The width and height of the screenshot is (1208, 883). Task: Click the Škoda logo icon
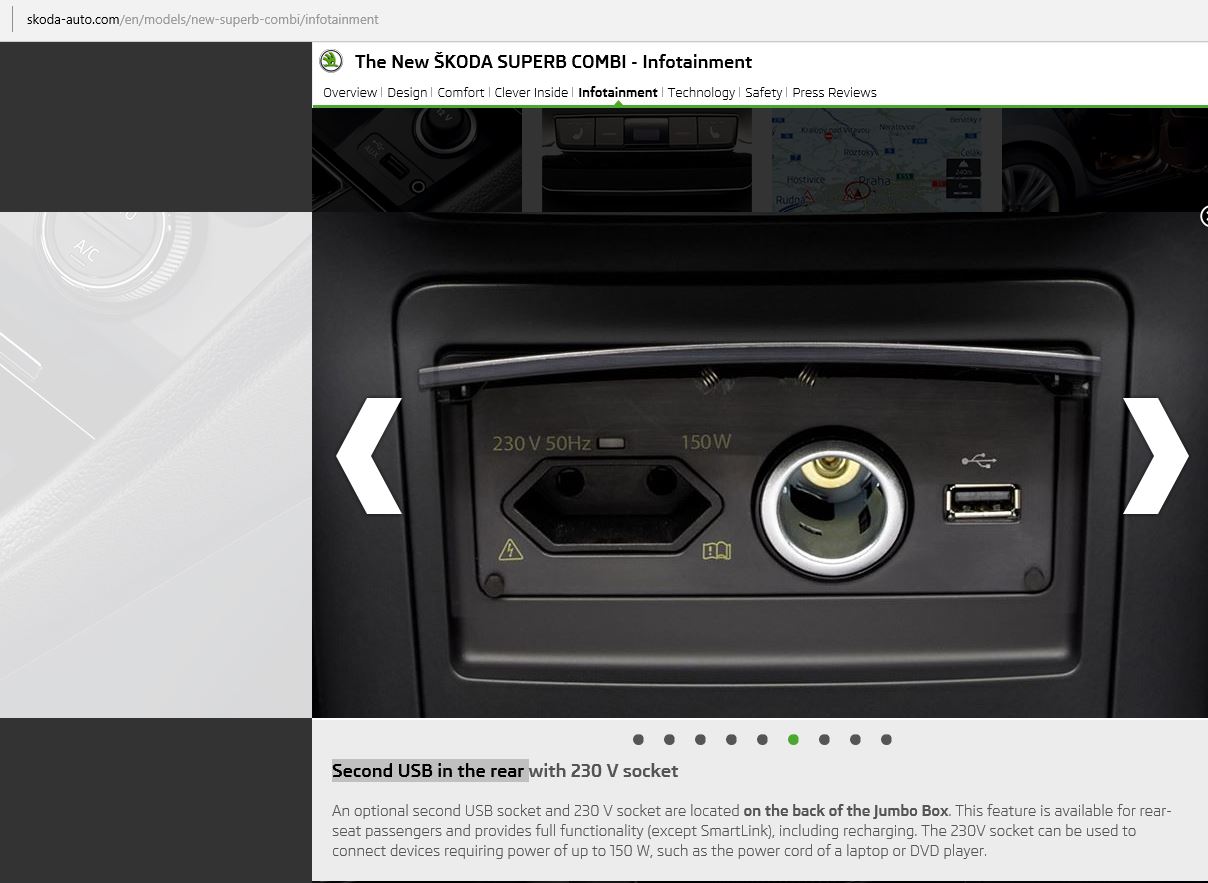(331, 61)
